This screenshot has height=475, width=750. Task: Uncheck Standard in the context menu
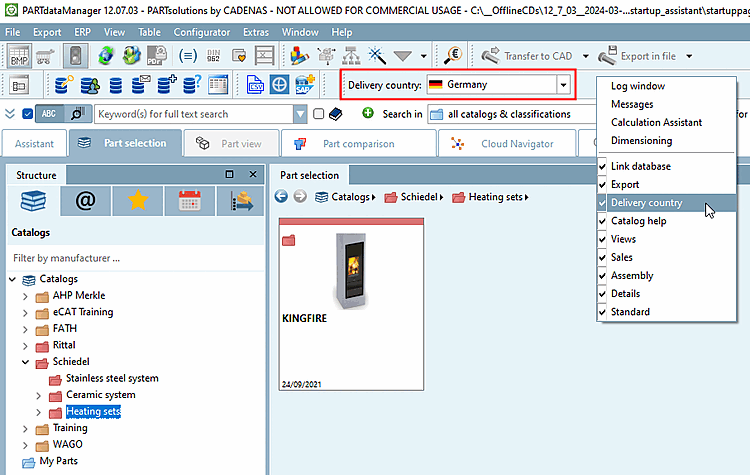(x=666, y=312)
